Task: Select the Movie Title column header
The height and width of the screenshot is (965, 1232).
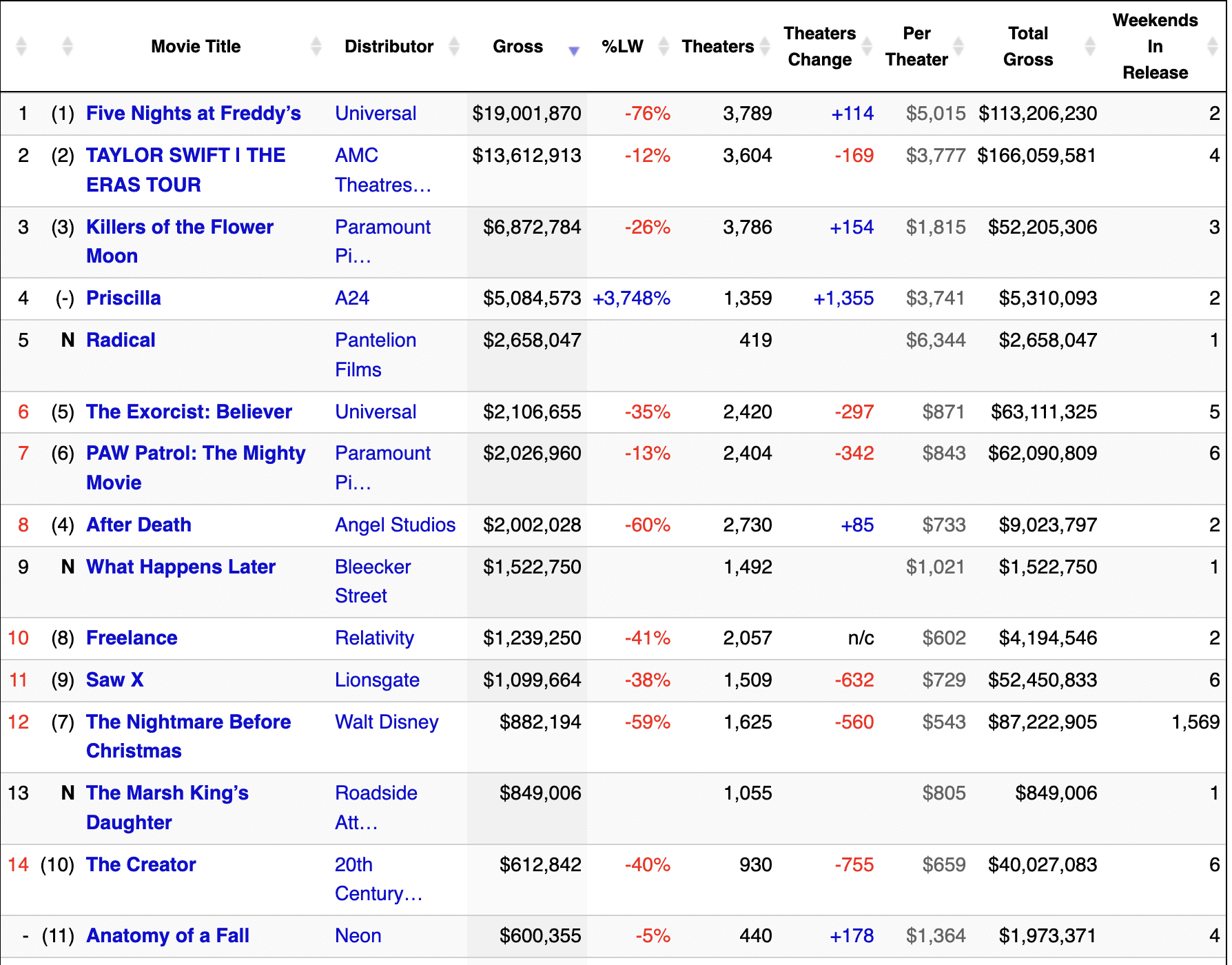Action: point(196,46)
